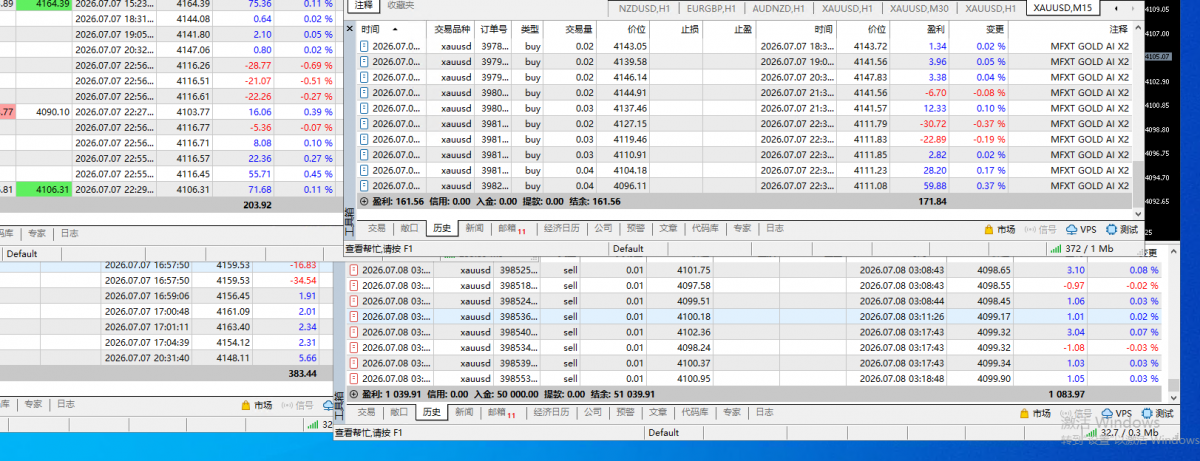Click the order icon of the buy 4144.91 row
Screen dimensions: 1200x461
(x=365, y=92)
